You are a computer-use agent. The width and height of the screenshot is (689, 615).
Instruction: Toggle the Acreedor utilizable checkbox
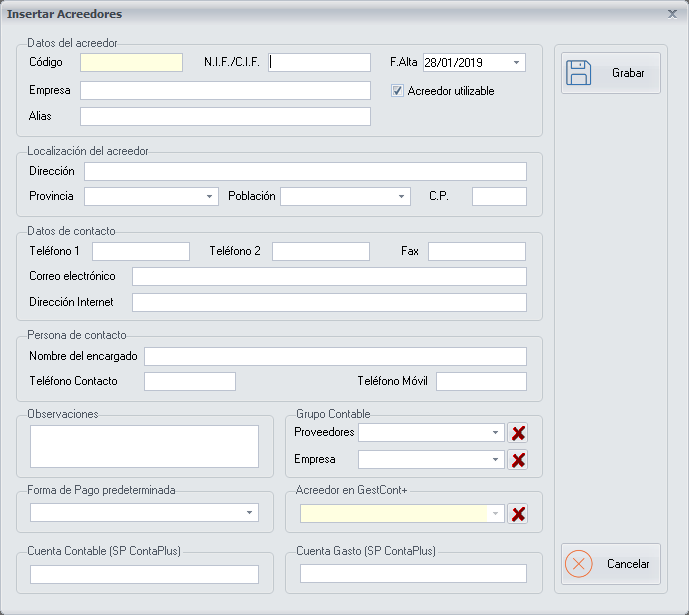click(x=398, y=91)
